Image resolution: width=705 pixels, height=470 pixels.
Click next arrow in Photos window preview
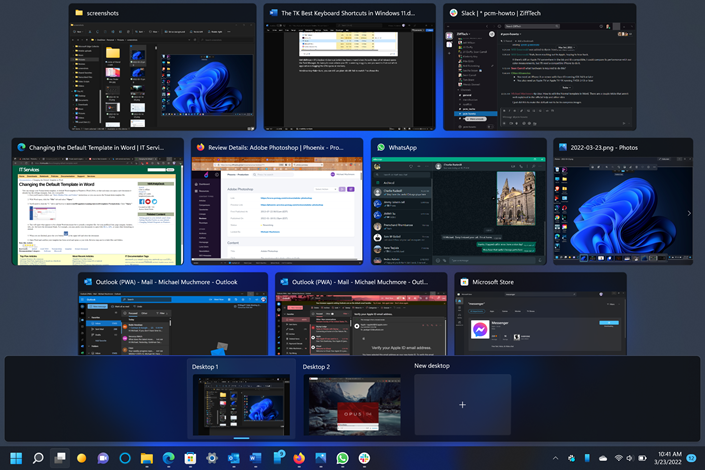pos(689,213)
